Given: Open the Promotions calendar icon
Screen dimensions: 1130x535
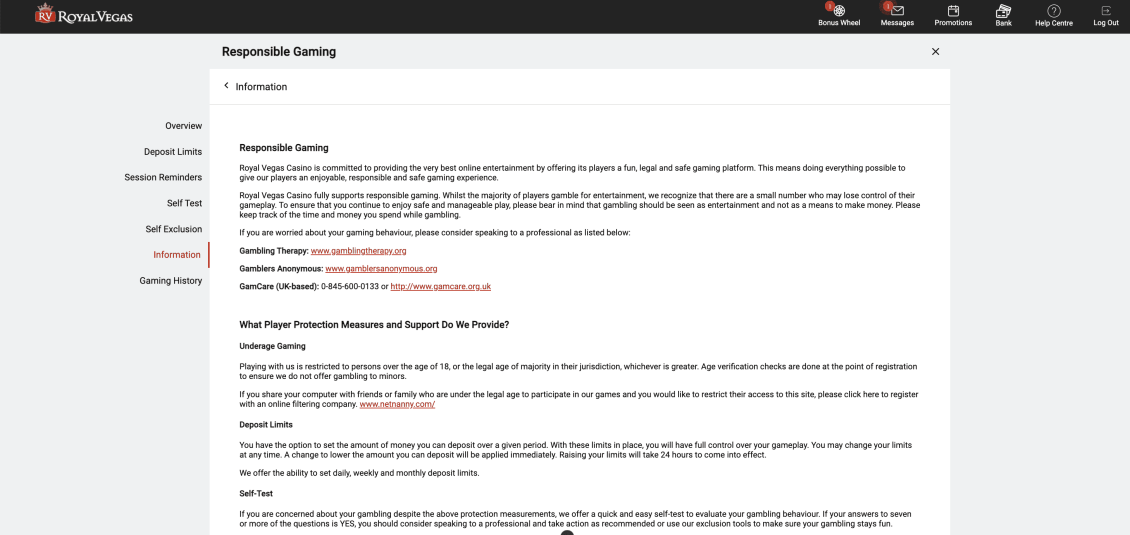Looking at the screenshot, I should tap(953, 11).
